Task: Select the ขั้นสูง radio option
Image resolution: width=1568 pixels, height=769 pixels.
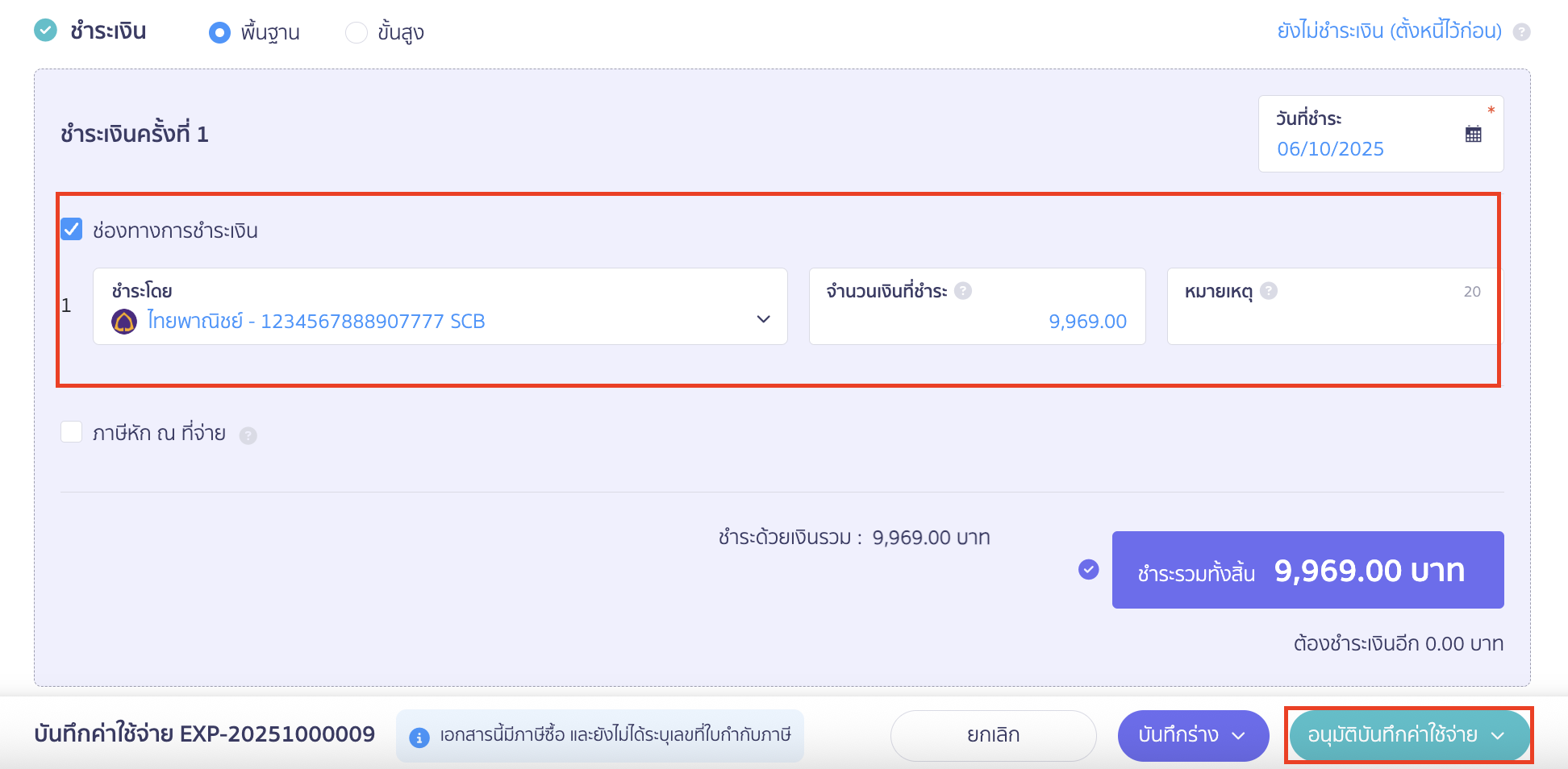Action: (356, 31)
